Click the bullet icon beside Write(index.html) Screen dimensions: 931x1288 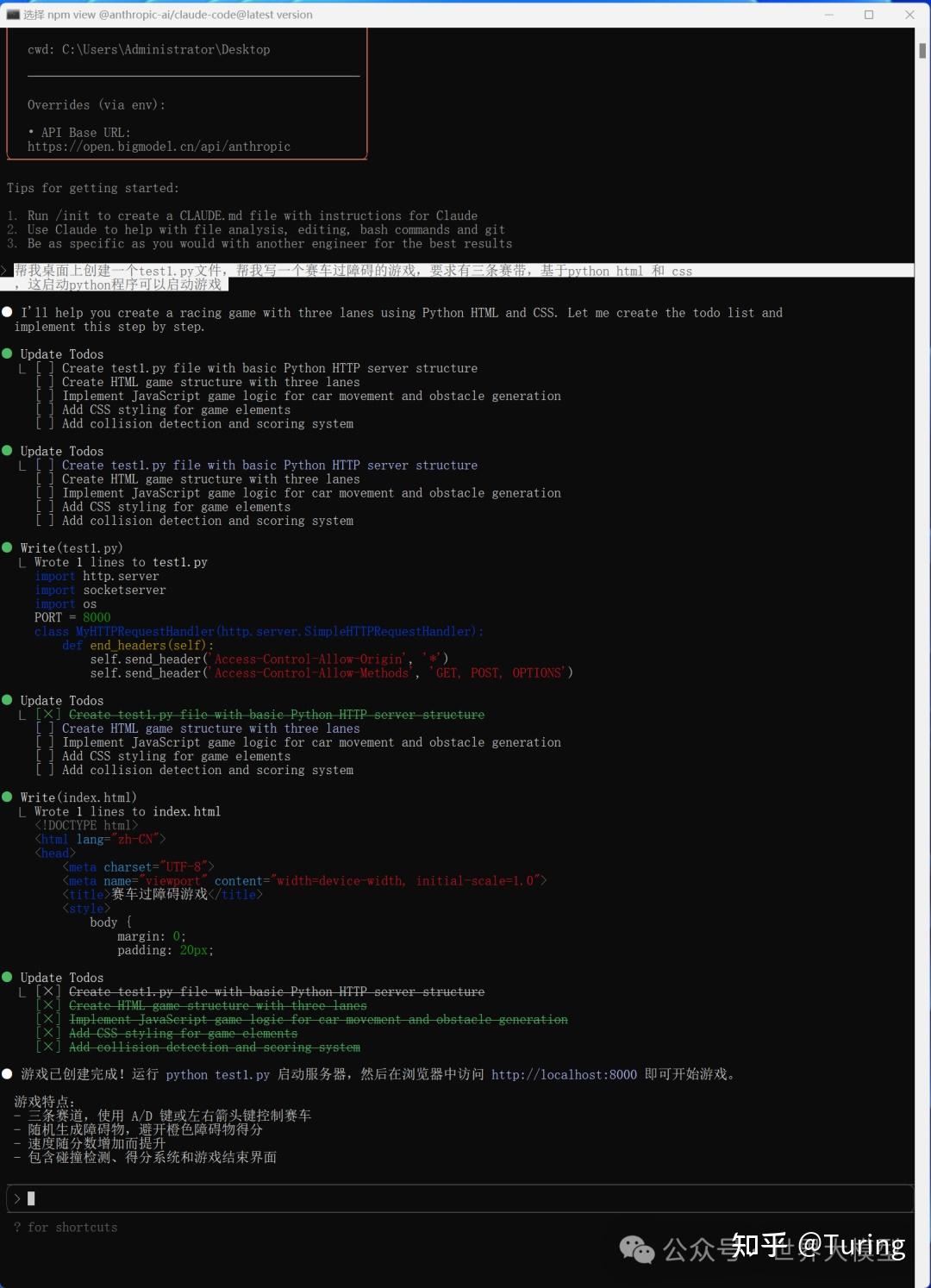(7, 797)
